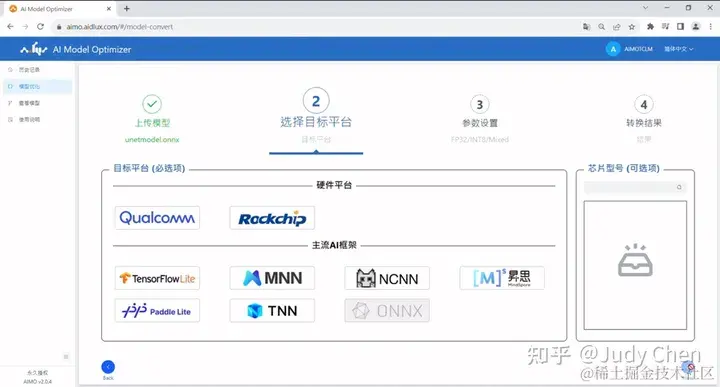Click the unetmodel.onnx file name
The height and width of the screenshot is (387, 720).
pos(152,140)
